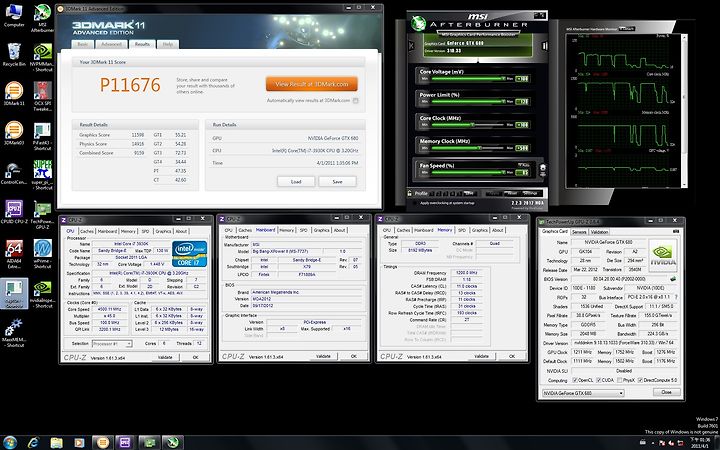
Task: Open the MSI Afterburner desktop shortcut
Action: pyautogui.click(x=42, y=17)
